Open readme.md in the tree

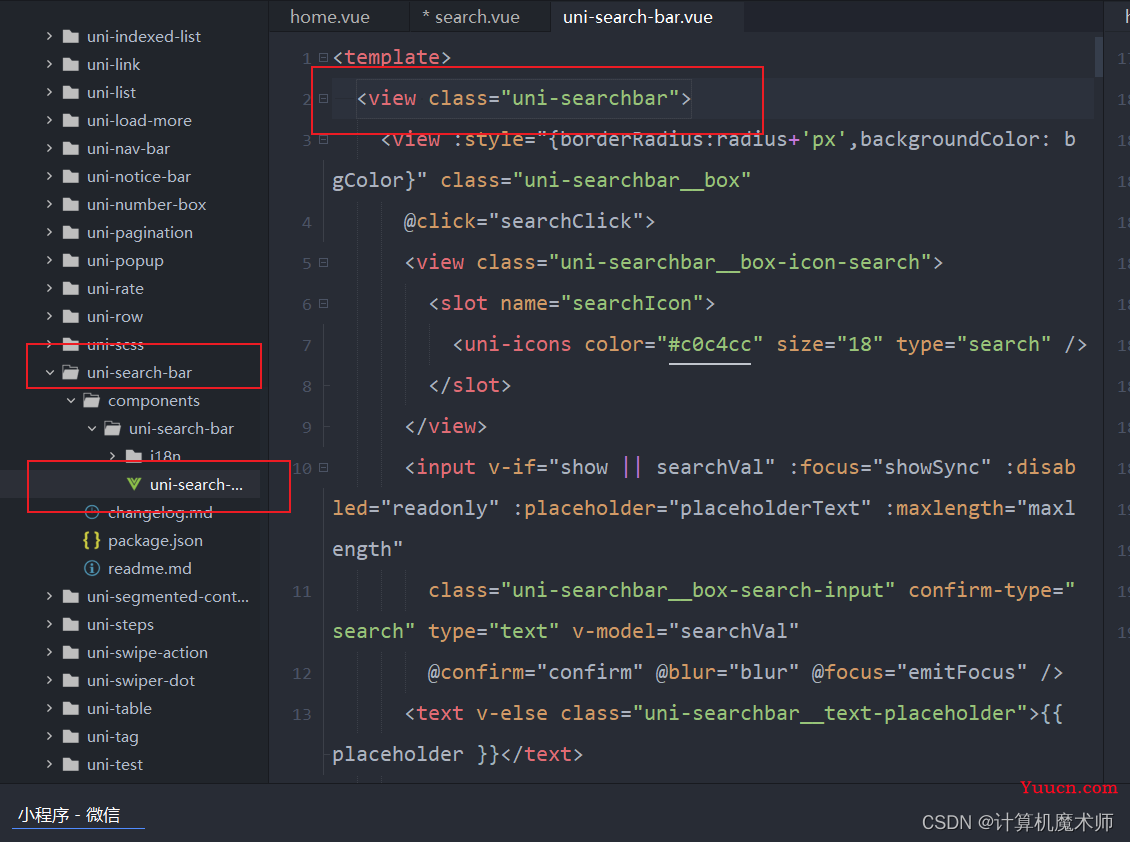pos(149,569)
